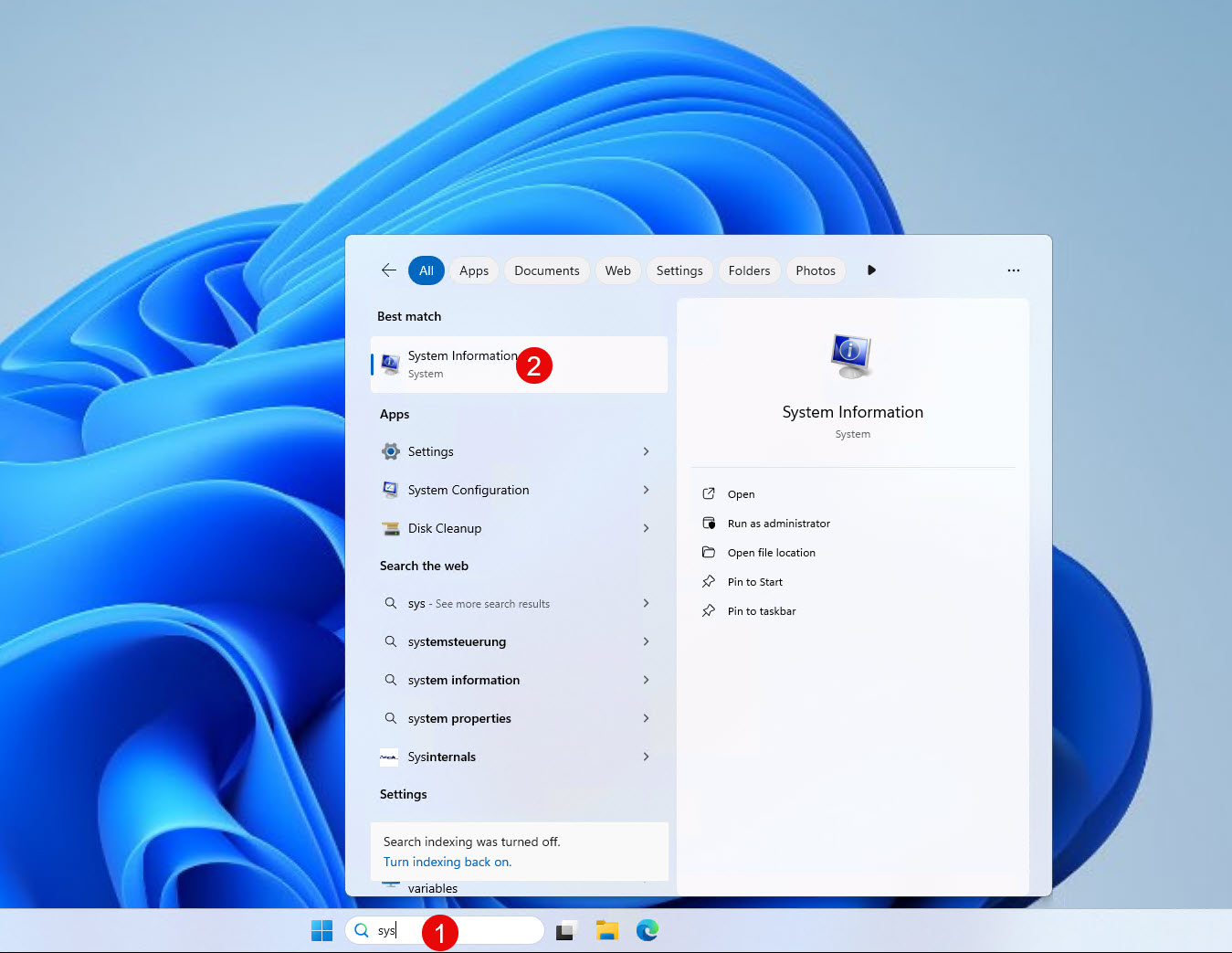The height and width of the screenshot is (953, 1232).
Task: Click the Pin to taskbar option
Action: tap(761, 611)
